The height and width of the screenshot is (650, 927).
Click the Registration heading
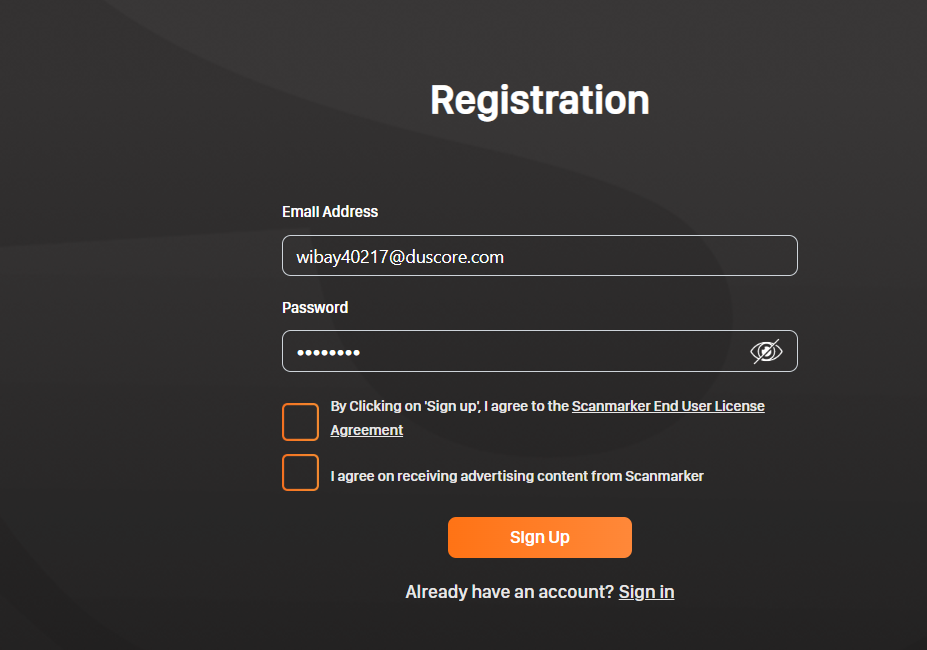[540, 100]
